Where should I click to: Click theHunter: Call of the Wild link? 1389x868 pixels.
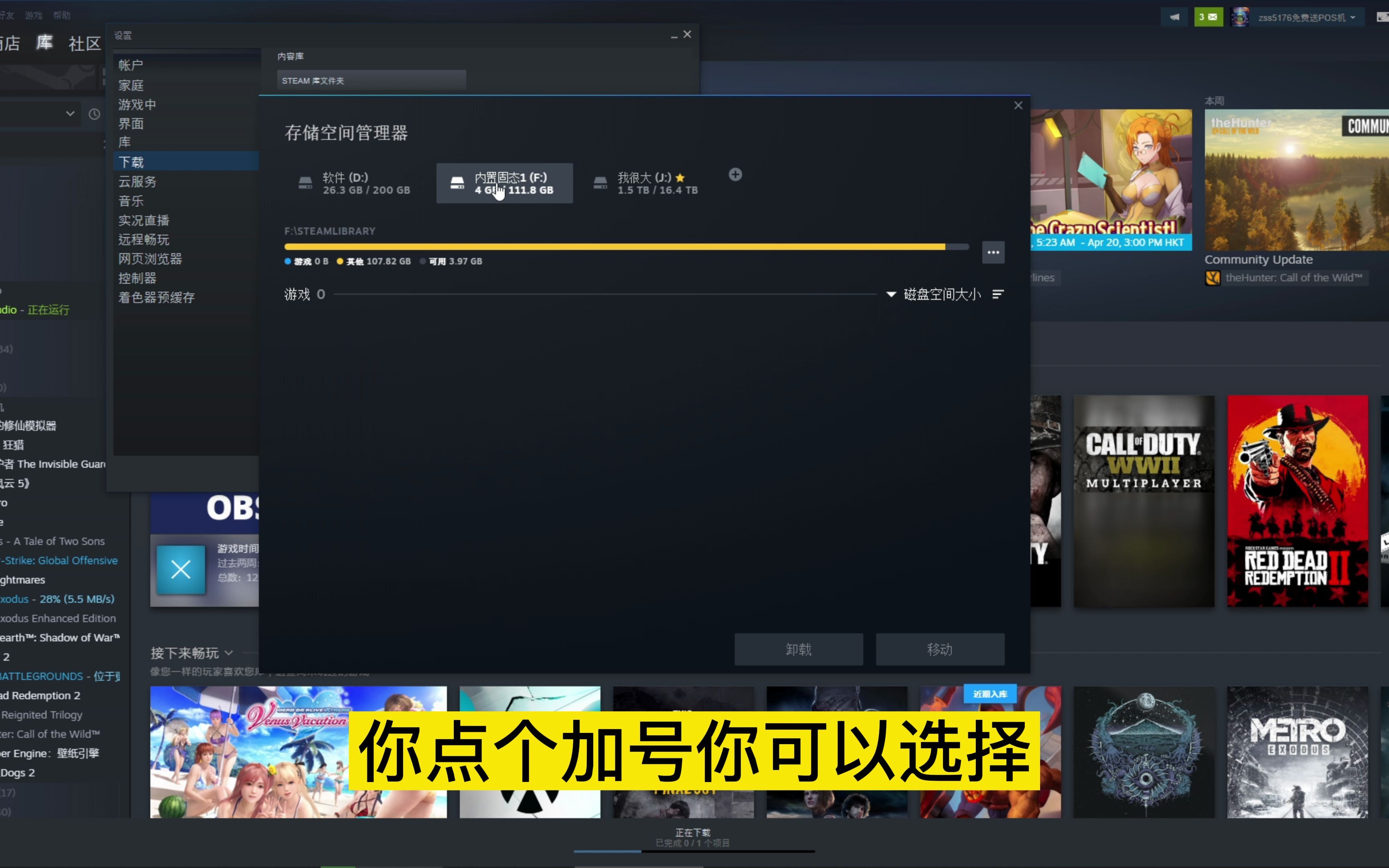tap(1294, 278)
